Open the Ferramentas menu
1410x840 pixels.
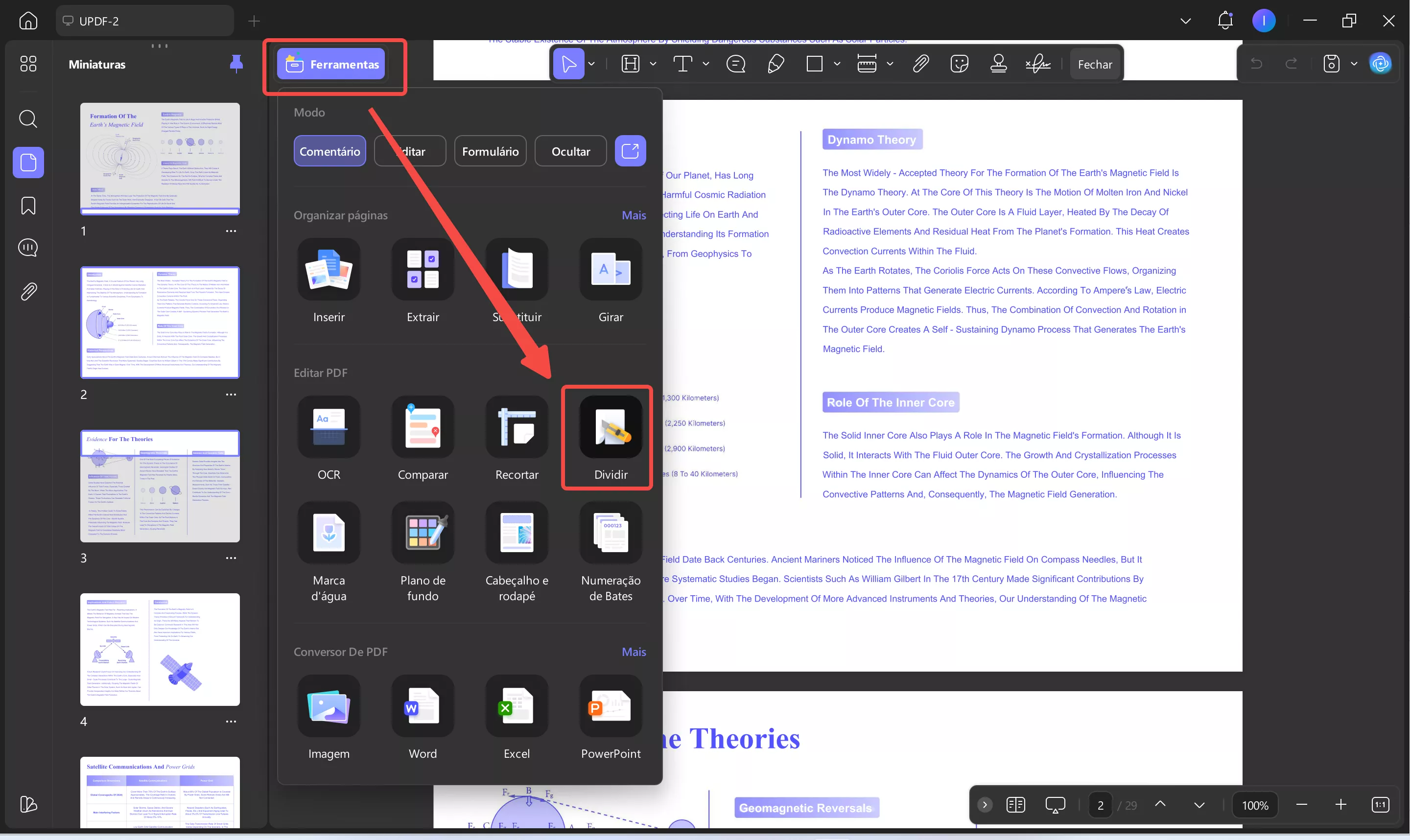[x=332, y=64]
